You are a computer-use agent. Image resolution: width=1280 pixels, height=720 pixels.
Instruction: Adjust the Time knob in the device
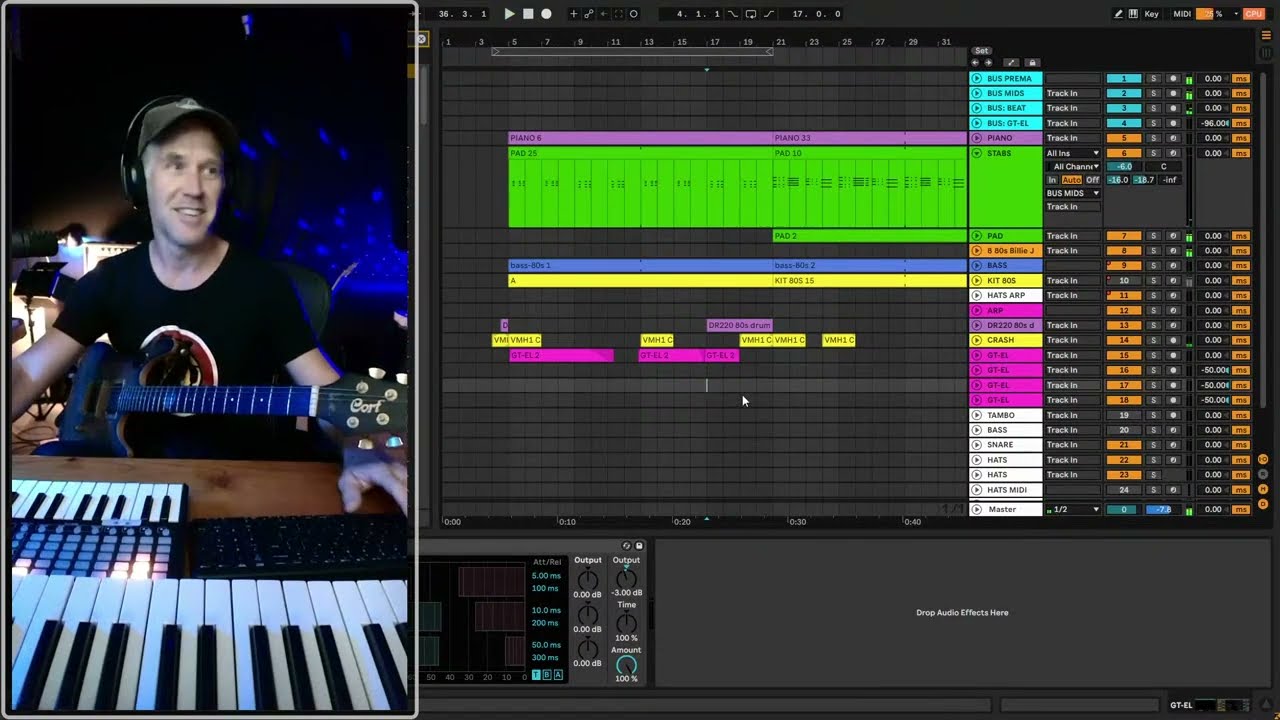pyautogui.click(x=626, y=623)
